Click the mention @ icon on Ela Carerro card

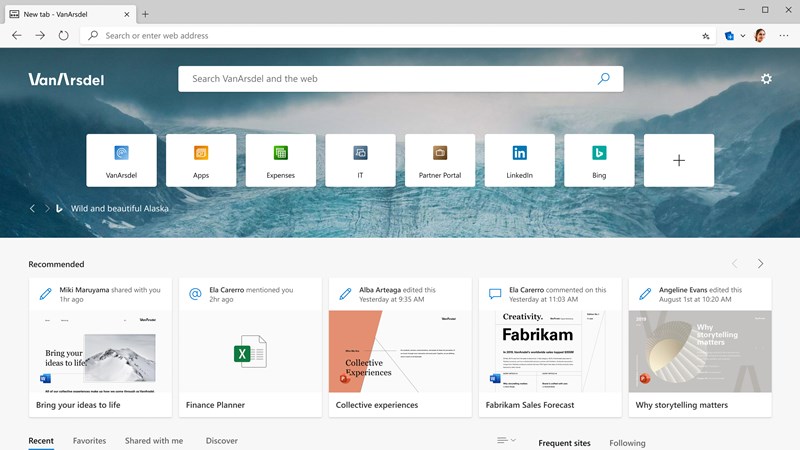click(x=195, y=294)
